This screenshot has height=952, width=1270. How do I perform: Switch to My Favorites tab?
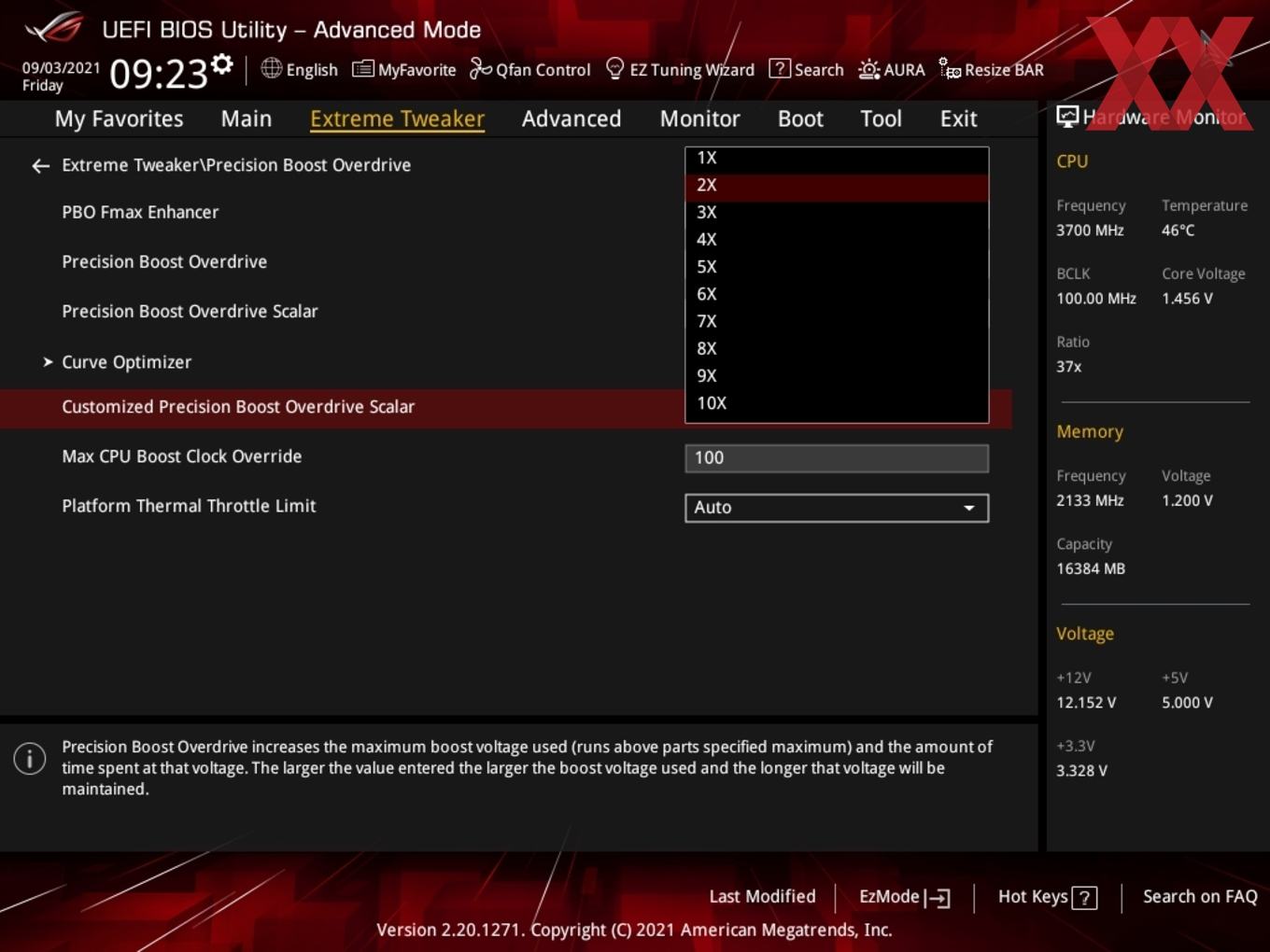(119, 119)
